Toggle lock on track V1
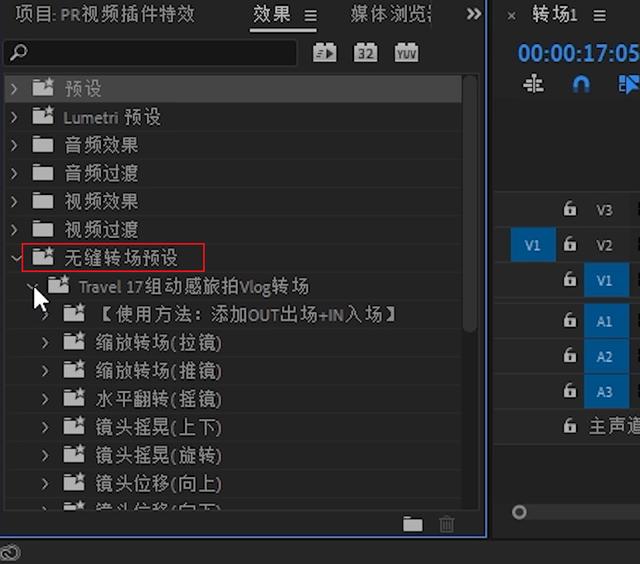This screenshot has height=564, width=640. point(570,280)
